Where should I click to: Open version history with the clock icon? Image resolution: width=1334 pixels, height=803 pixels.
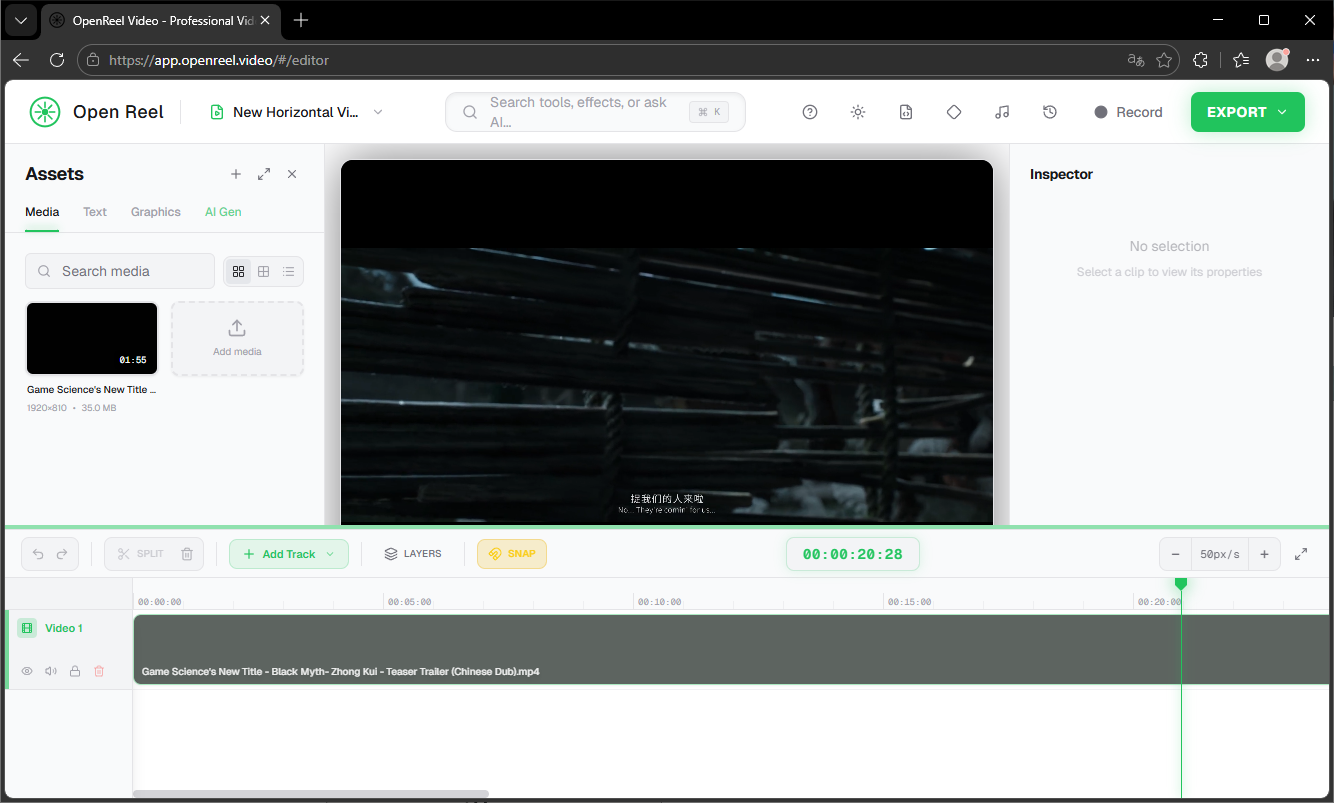[1050, 112]
